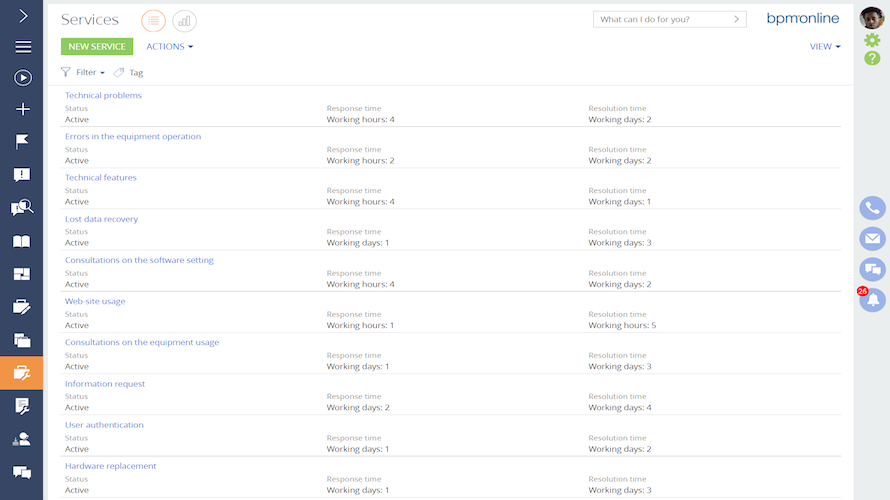
Task: Open the hamburger menu in the sidebar
Action: 22,47
